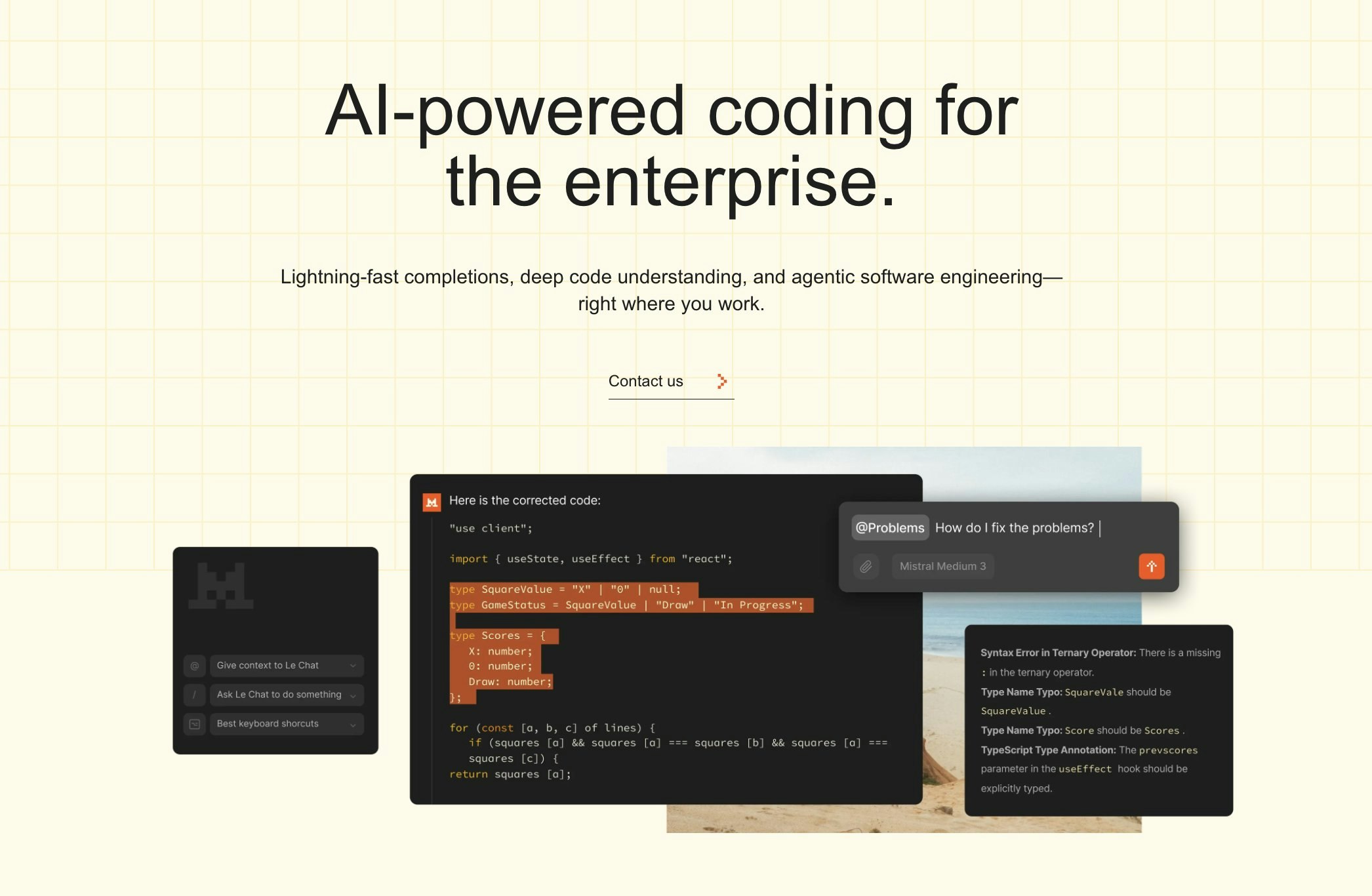Expand the 'Ask Le Chat to do something' dropdown

coord(286,695)
